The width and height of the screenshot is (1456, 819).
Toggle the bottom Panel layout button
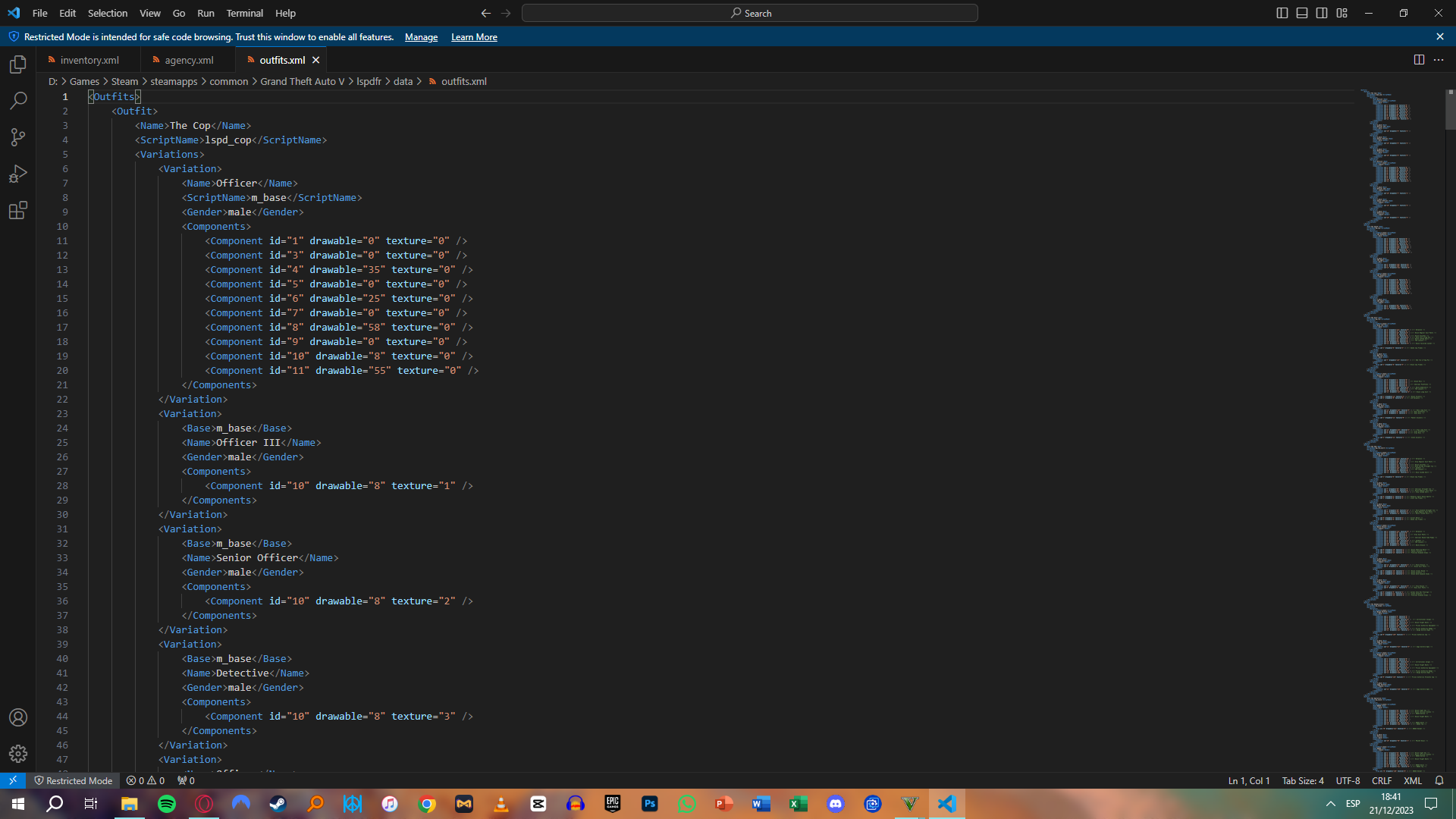[1302, 13]
